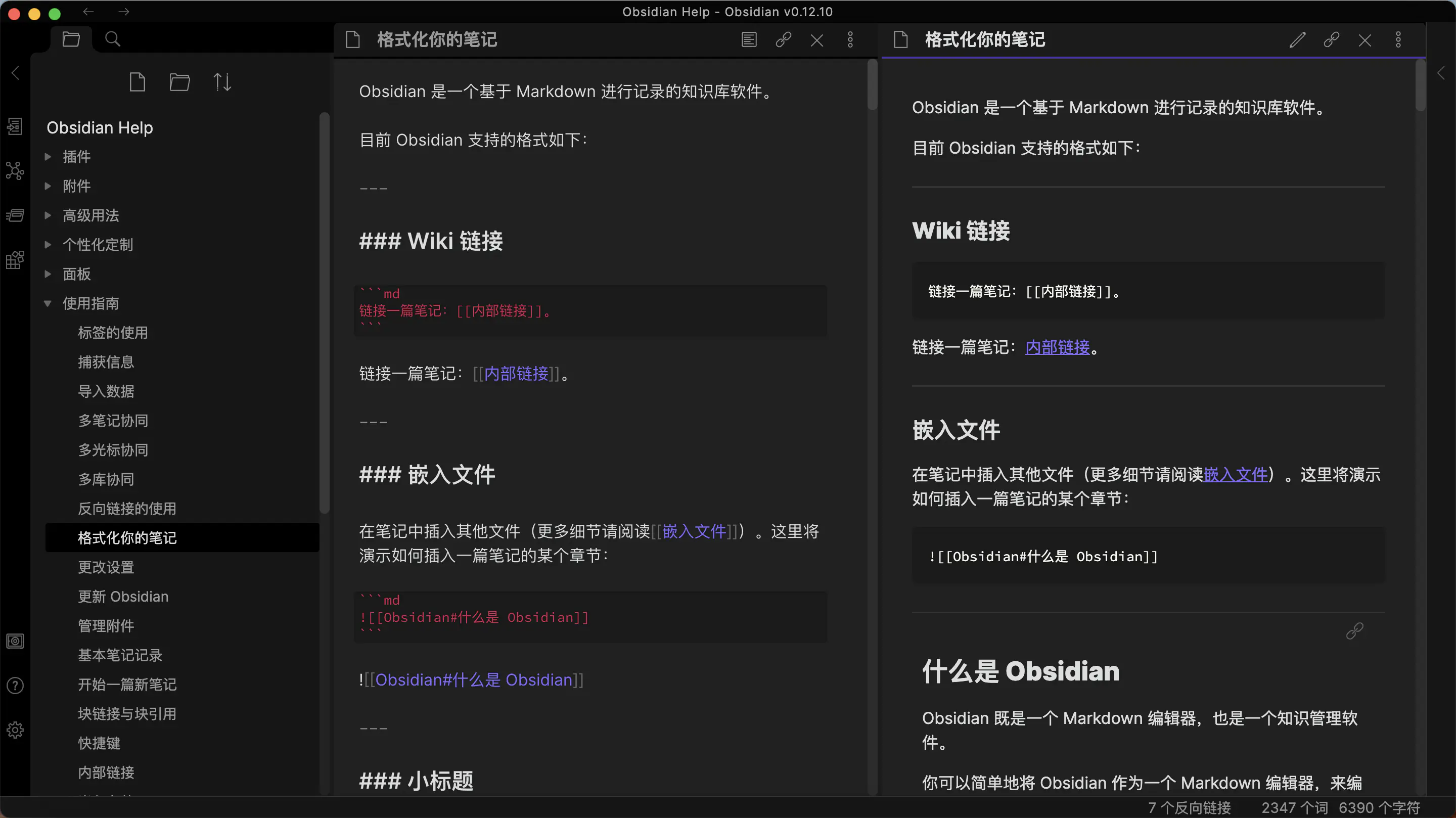1456x818 pixels.
Task: Close the left editor pane
Action: point(817,40)
